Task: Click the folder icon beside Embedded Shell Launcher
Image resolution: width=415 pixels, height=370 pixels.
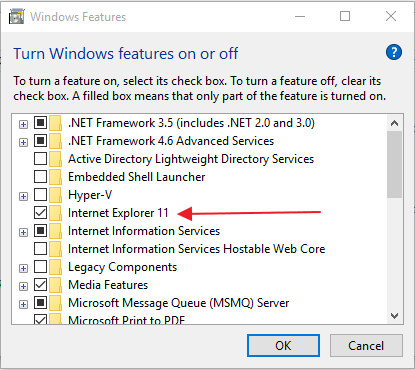Action: 56,177
